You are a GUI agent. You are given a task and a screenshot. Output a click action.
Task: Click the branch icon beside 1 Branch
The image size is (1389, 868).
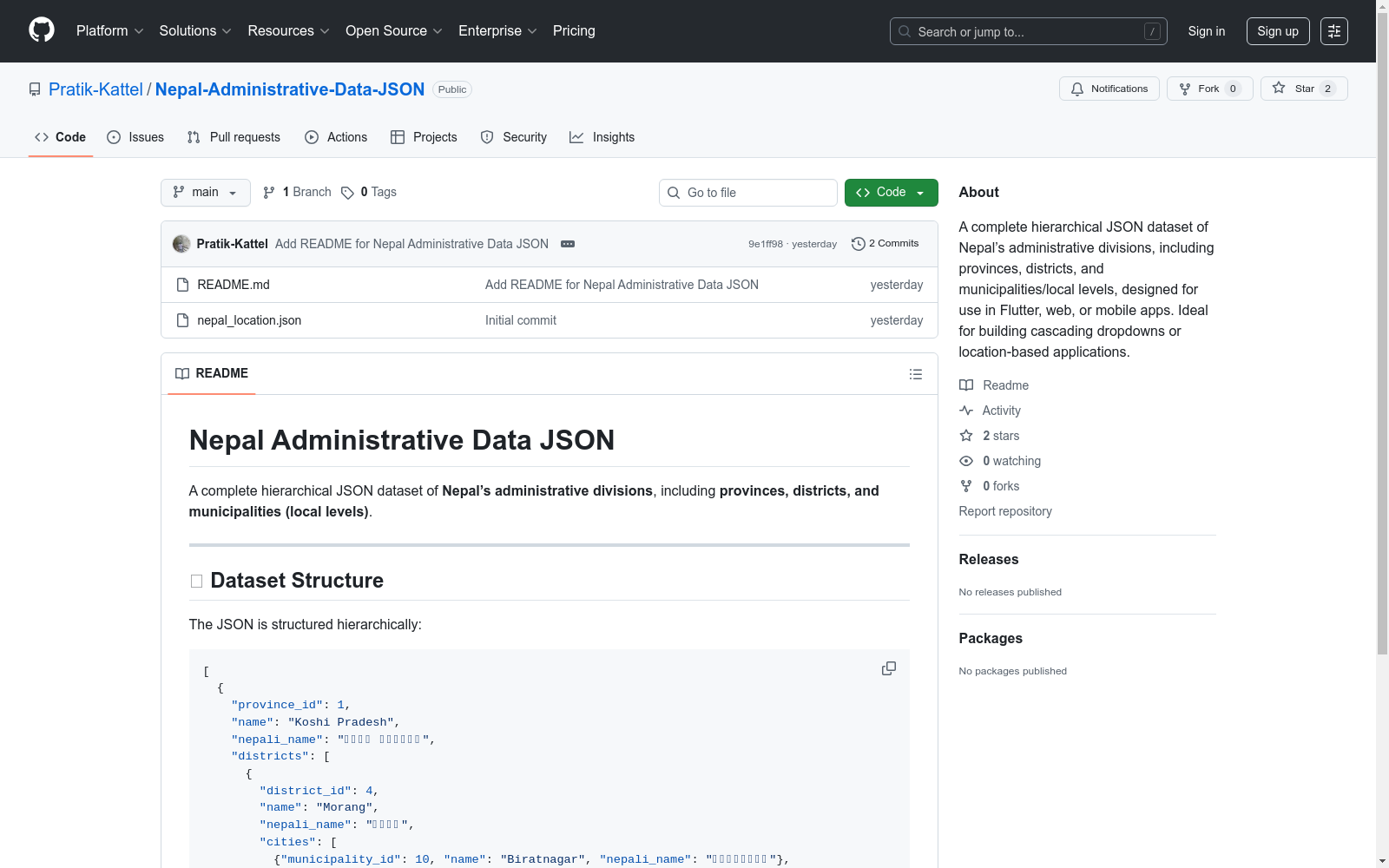point(269,193)
